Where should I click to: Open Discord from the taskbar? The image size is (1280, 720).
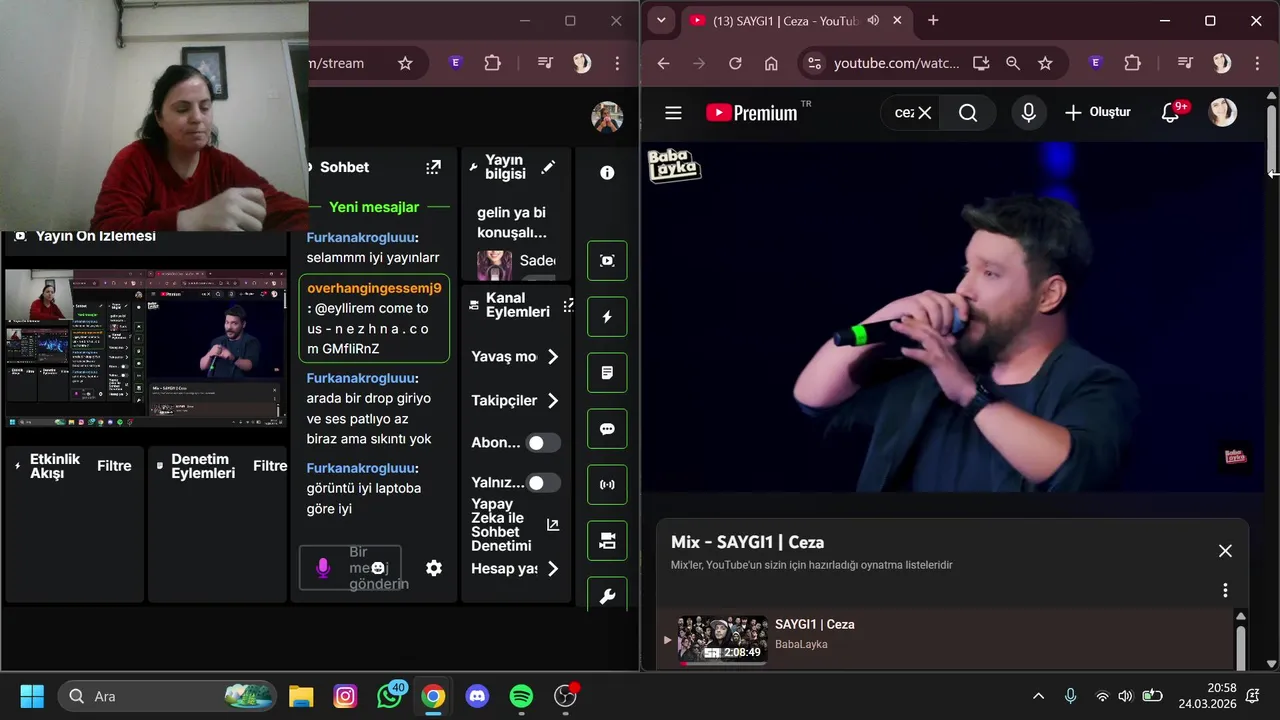(477, 696)
